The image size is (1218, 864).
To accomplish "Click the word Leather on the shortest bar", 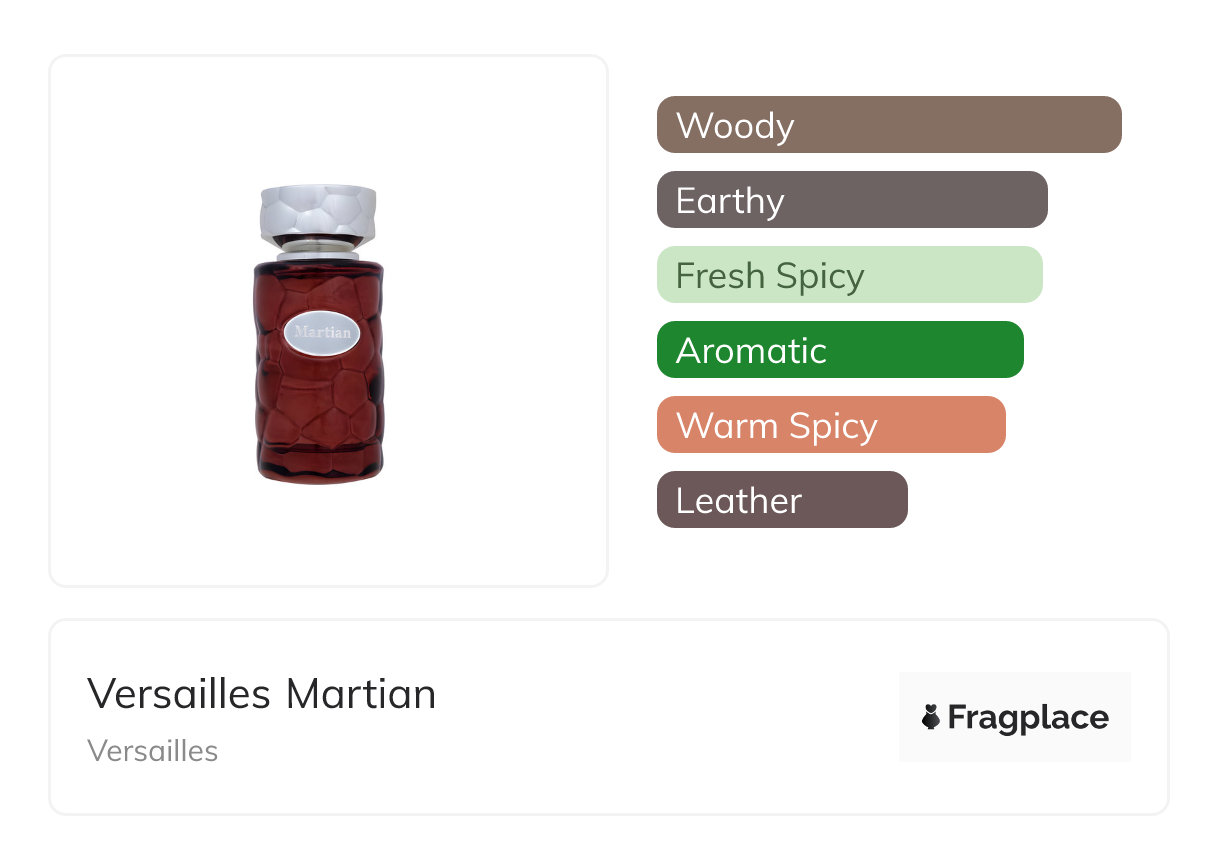I will pos(739,501).
